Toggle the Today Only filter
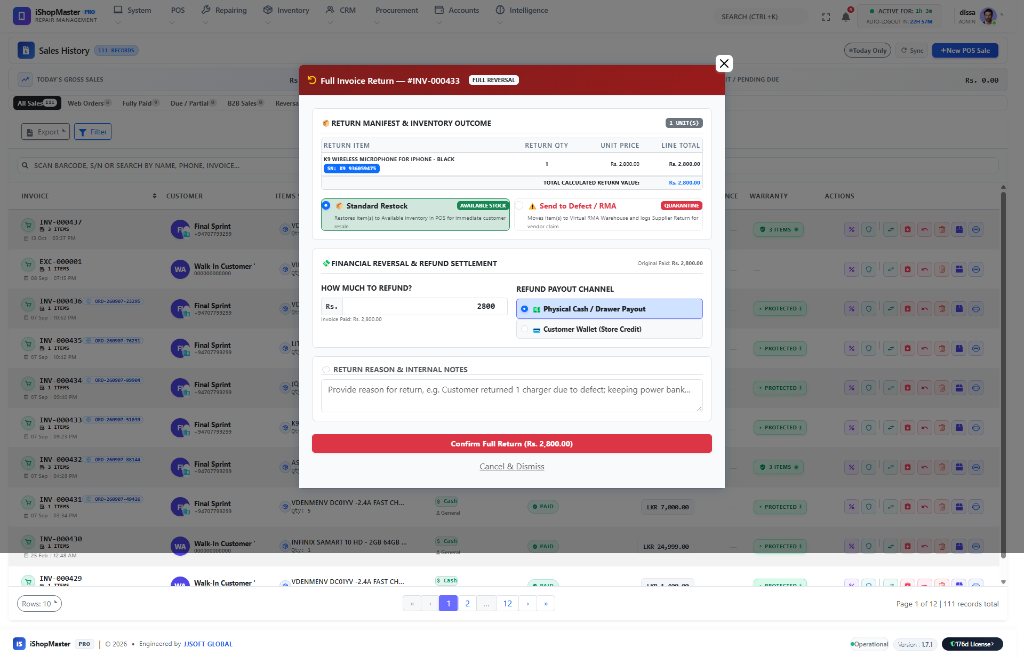The image size is (1024, 658). click(x=867, y=50)
